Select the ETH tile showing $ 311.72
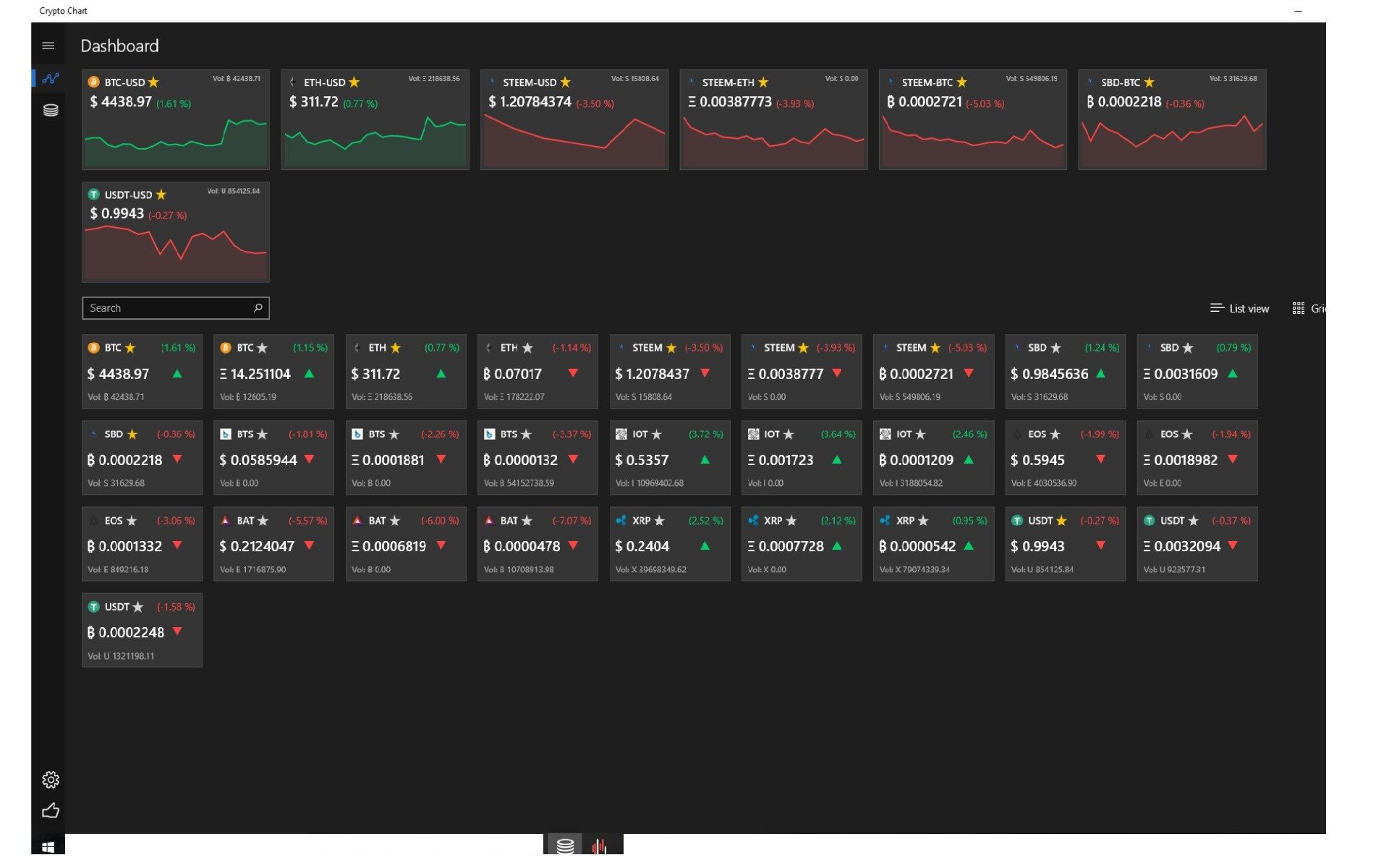Screen dimensions: 1389x868 [x=406, y=371]
